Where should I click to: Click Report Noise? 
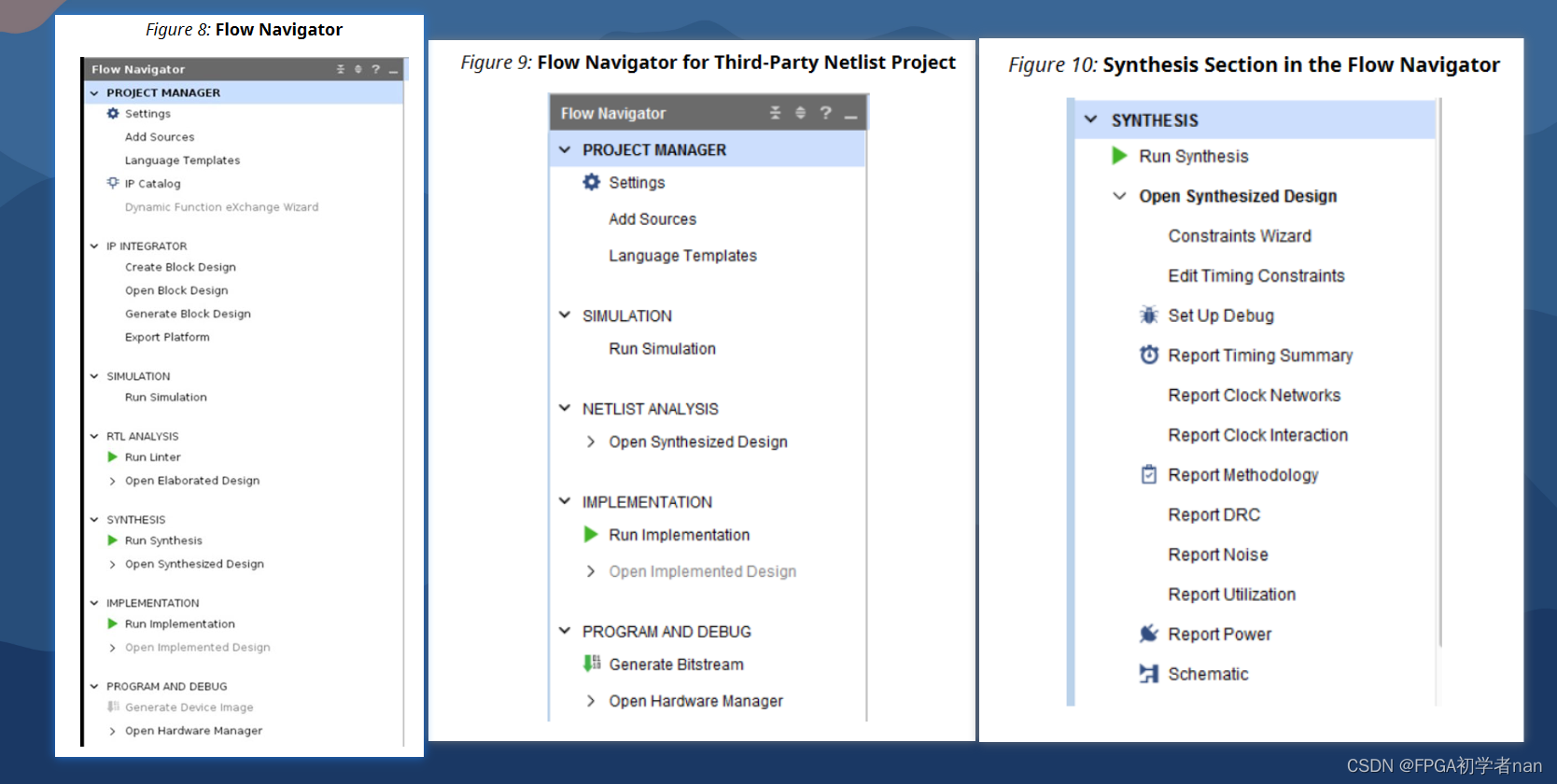coord(1217,554)
